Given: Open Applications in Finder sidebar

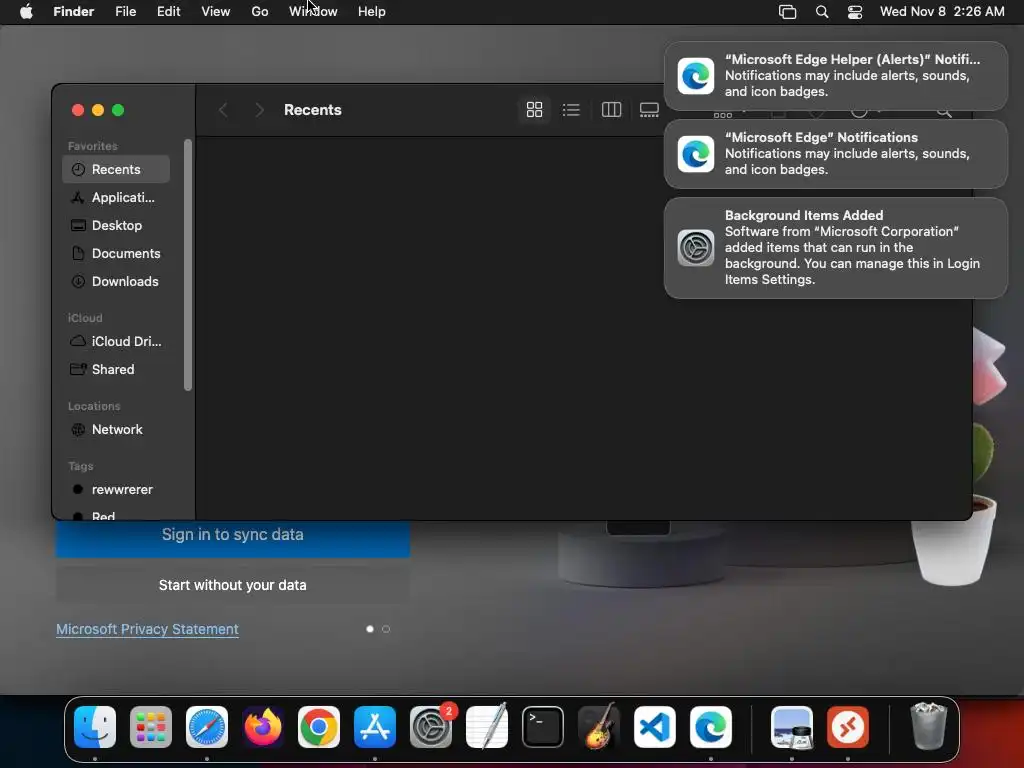Looking at the screenshot, I should [116, 197].
